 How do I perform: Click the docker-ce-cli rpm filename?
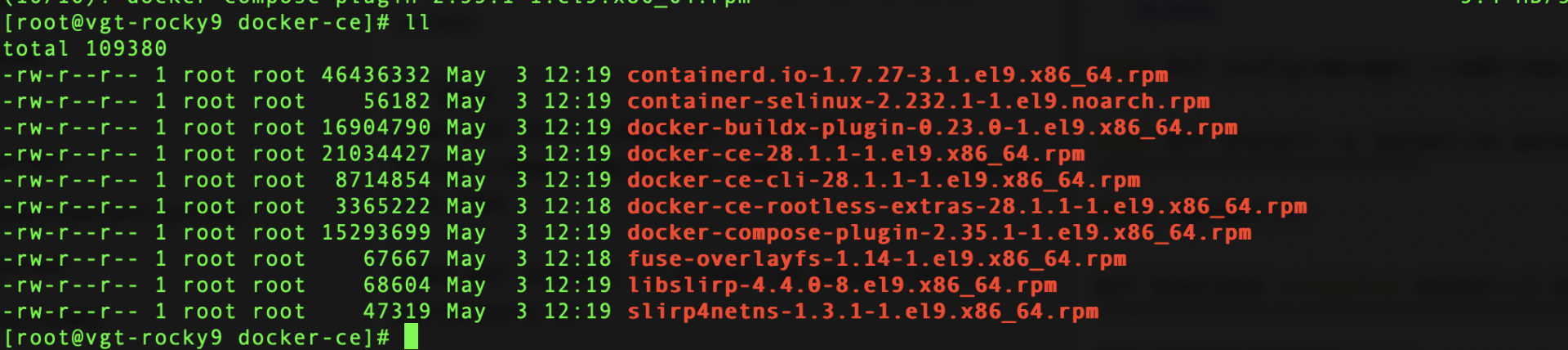(883, 180)
